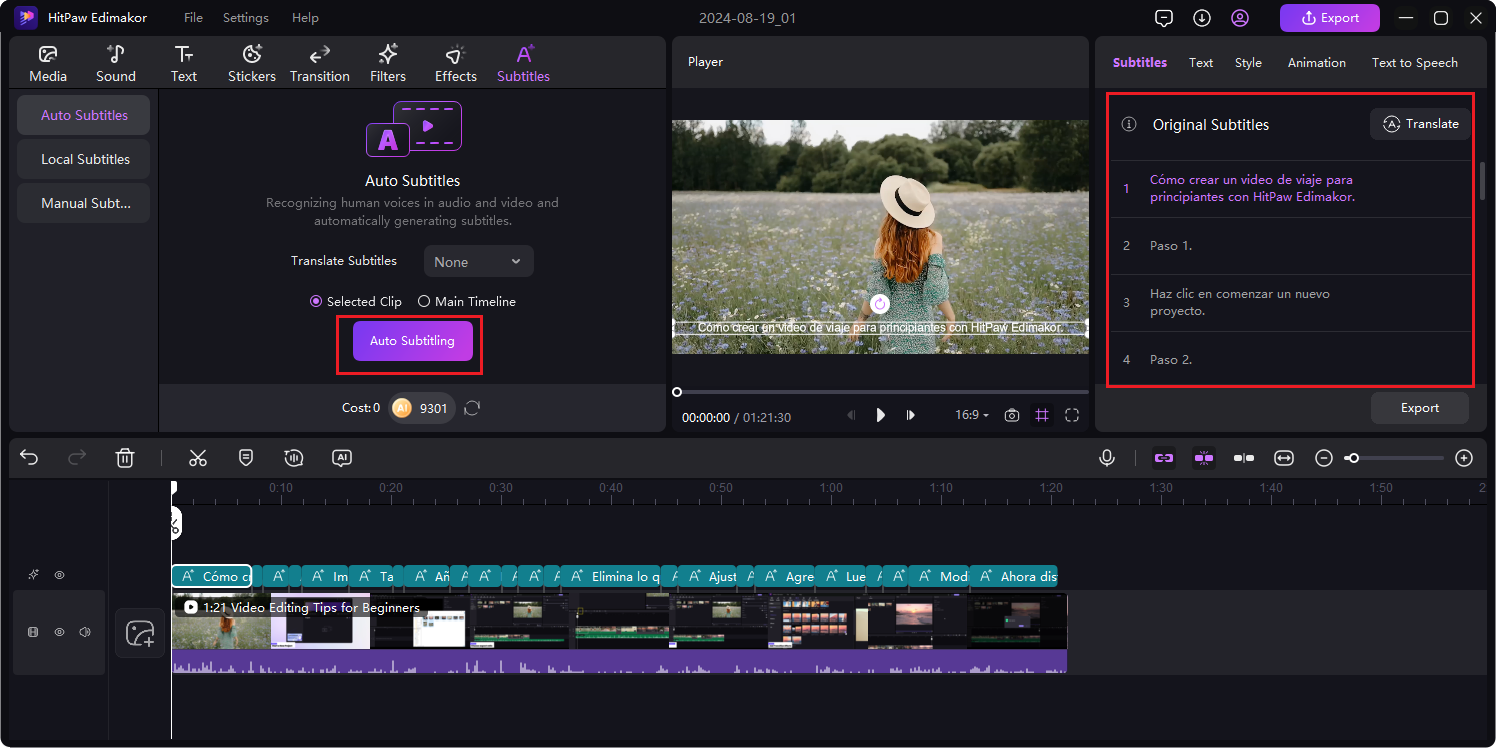This screenshot has width=1496, height=748.
Task: Select Auto Subtitles in sidebar
Action: point(84,115)
